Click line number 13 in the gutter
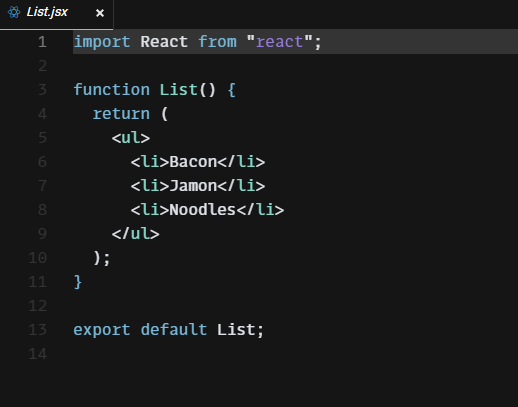The width and height of the screenshot is (518, 407). tap(38, 330)
